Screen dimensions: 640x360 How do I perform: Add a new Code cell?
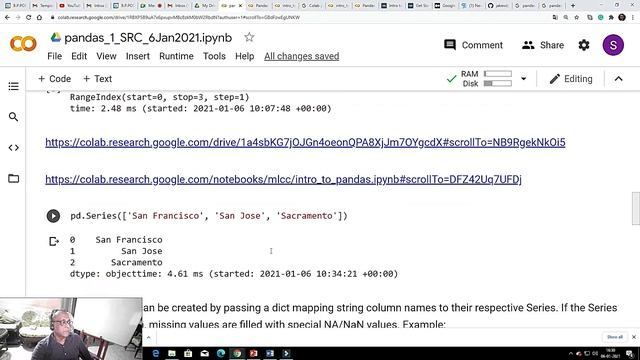(54, 79)
